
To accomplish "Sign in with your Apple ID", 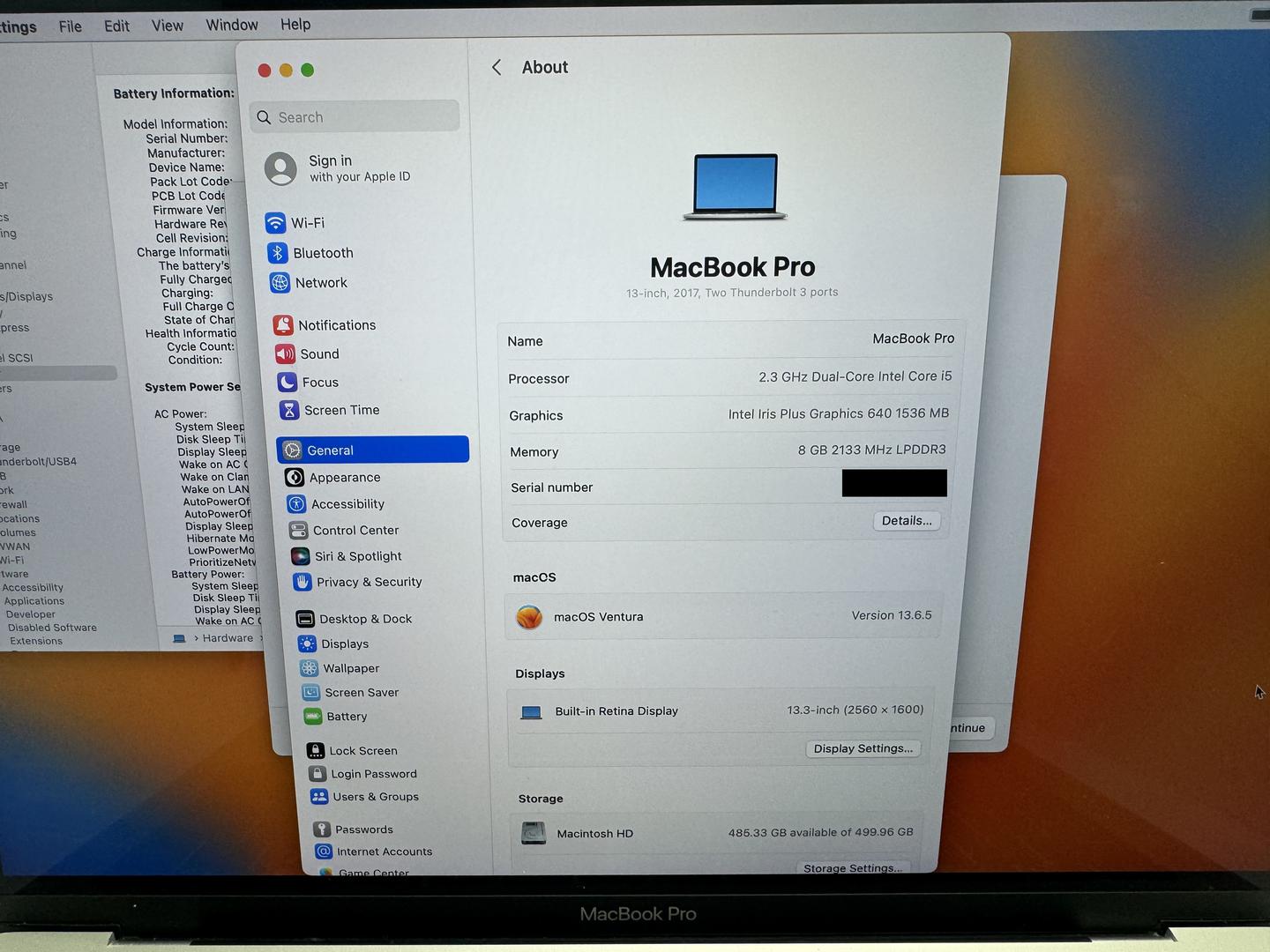I will pos(359,168).
